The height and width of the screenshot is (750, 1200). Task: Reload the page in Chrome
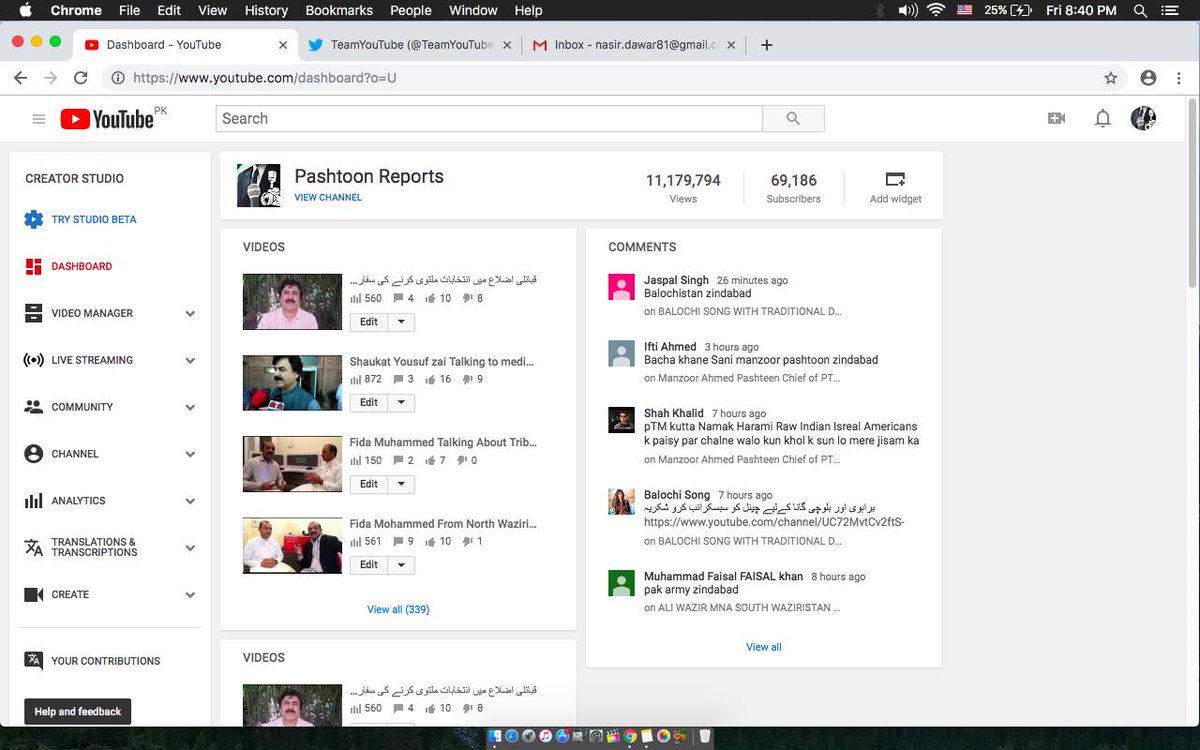(x=80, y=78)
